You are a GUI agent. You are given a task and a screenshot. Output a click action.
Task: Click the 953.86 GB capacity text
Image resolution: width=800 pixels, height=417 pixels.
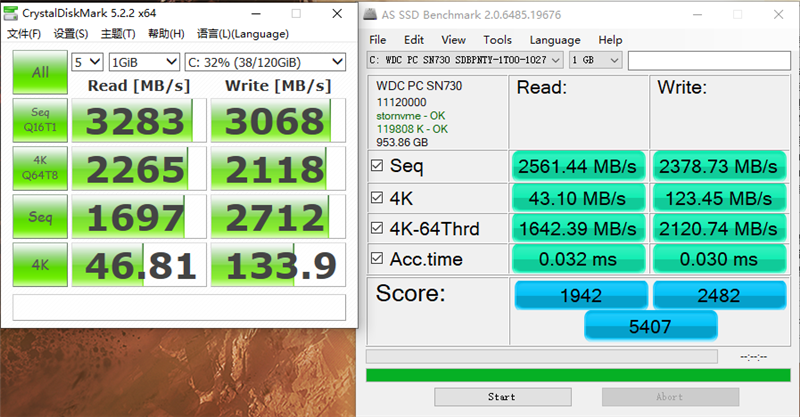402,142
